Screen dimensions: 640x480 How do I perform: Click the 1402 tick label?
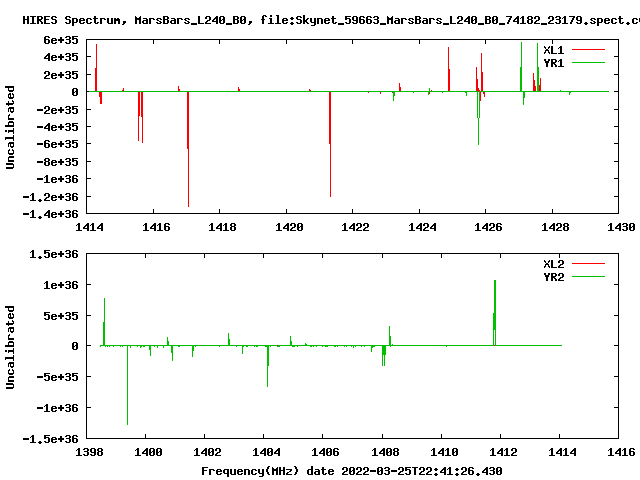click(x=207, y=452)
